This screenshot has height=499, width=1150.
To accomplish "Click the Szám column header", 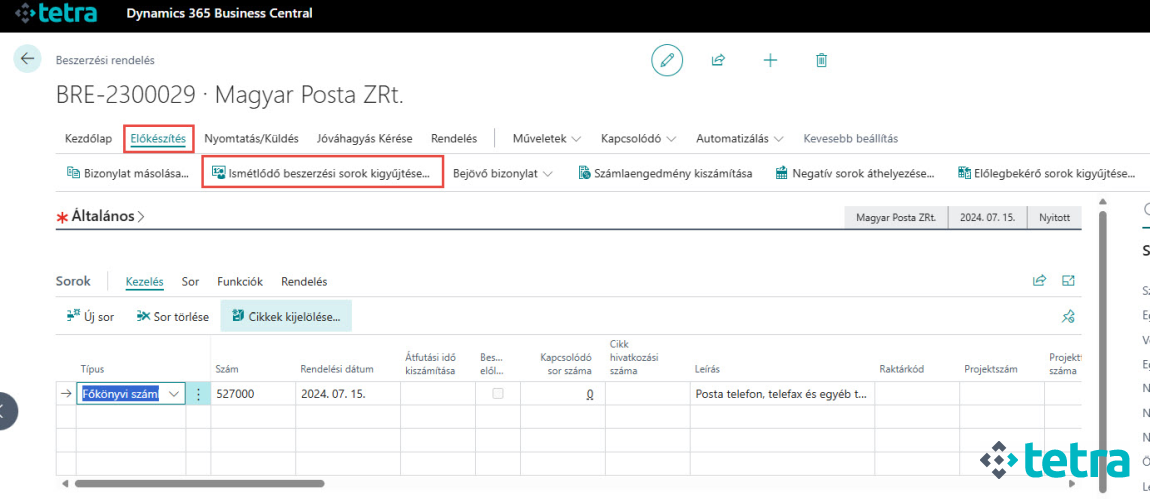I will coord(227,369).
